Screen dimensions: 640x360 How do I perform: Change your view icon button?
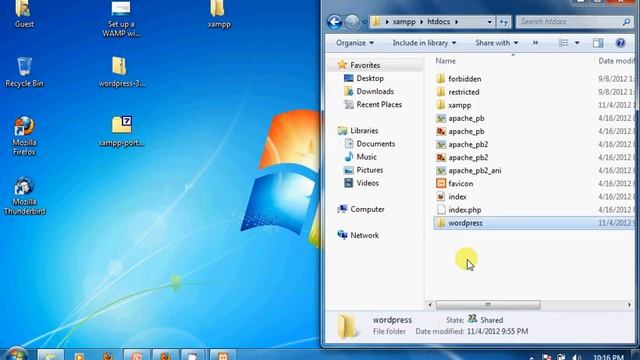coord(563,43)
